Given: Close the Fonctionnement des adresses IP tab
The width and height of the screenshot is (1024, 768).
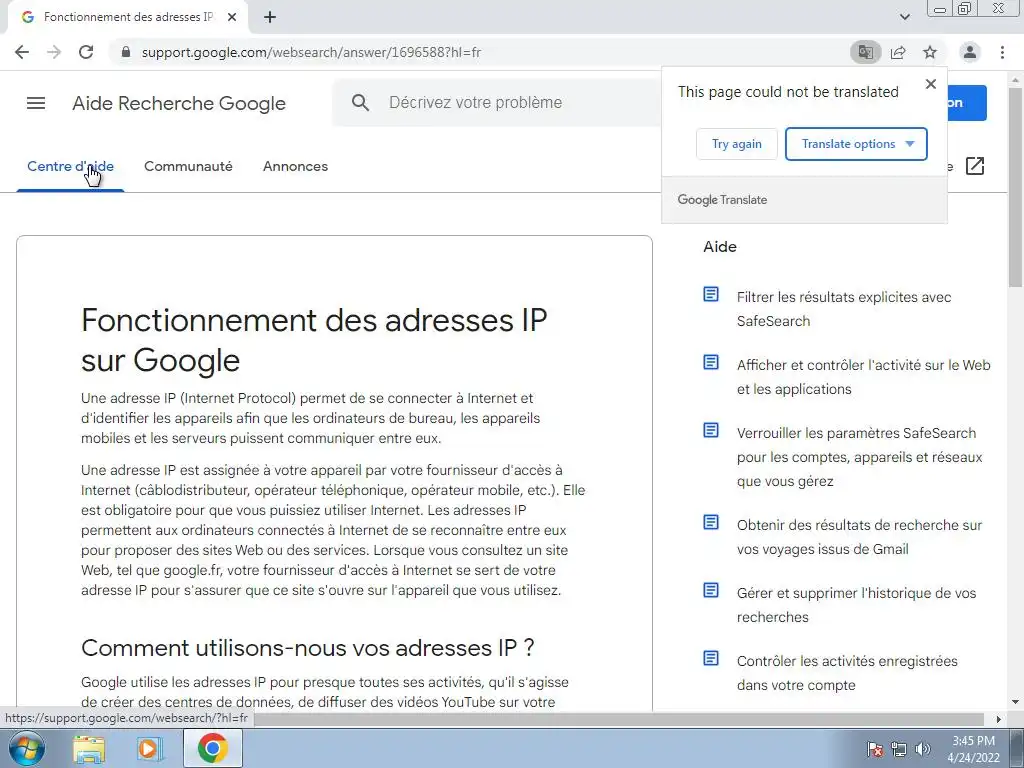Looking at the screenshot, I should [231, 17].
